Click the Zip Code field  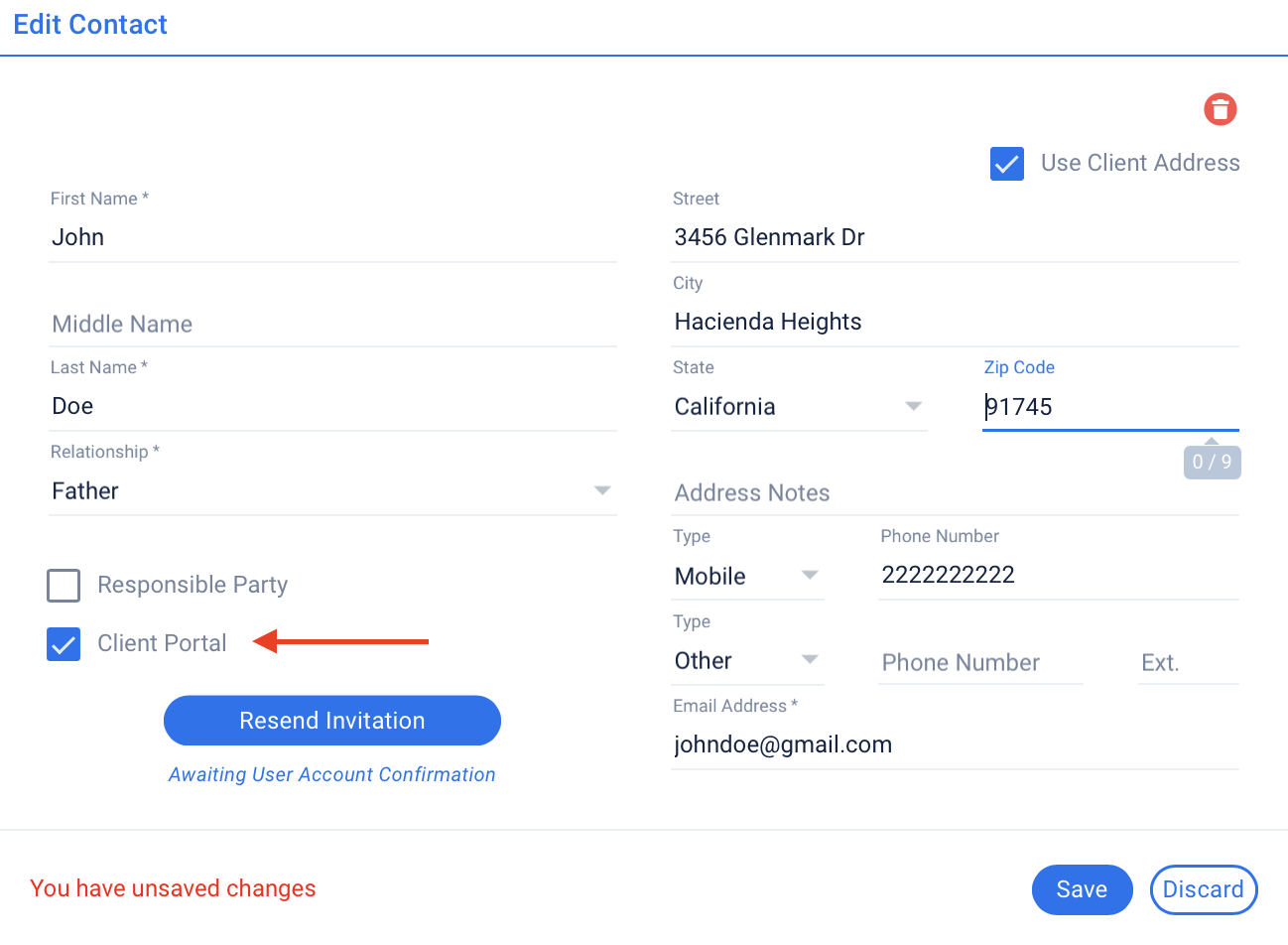(1109, 407)
